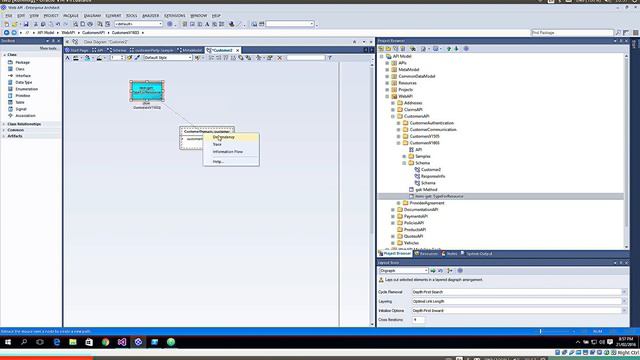Select the cyan TypeForResource element on the diagram
The height and width of the screenshot is (360, 640).
[x=147, y=91]
